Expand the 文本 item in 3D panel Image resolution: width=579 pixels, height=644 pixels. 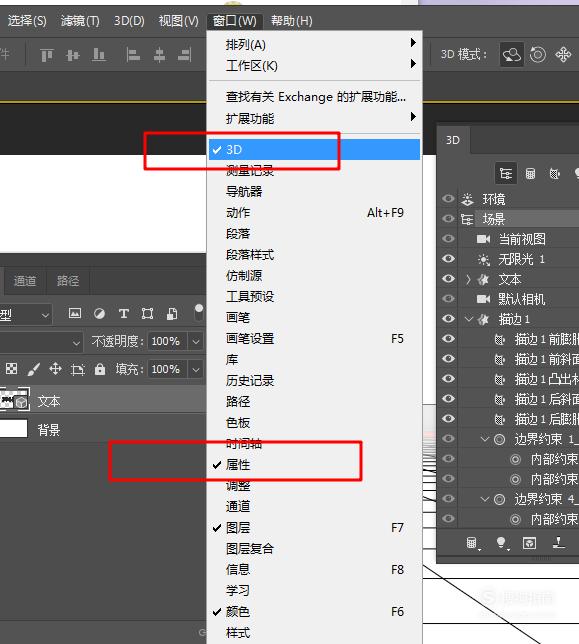click(x=469, y=279)
